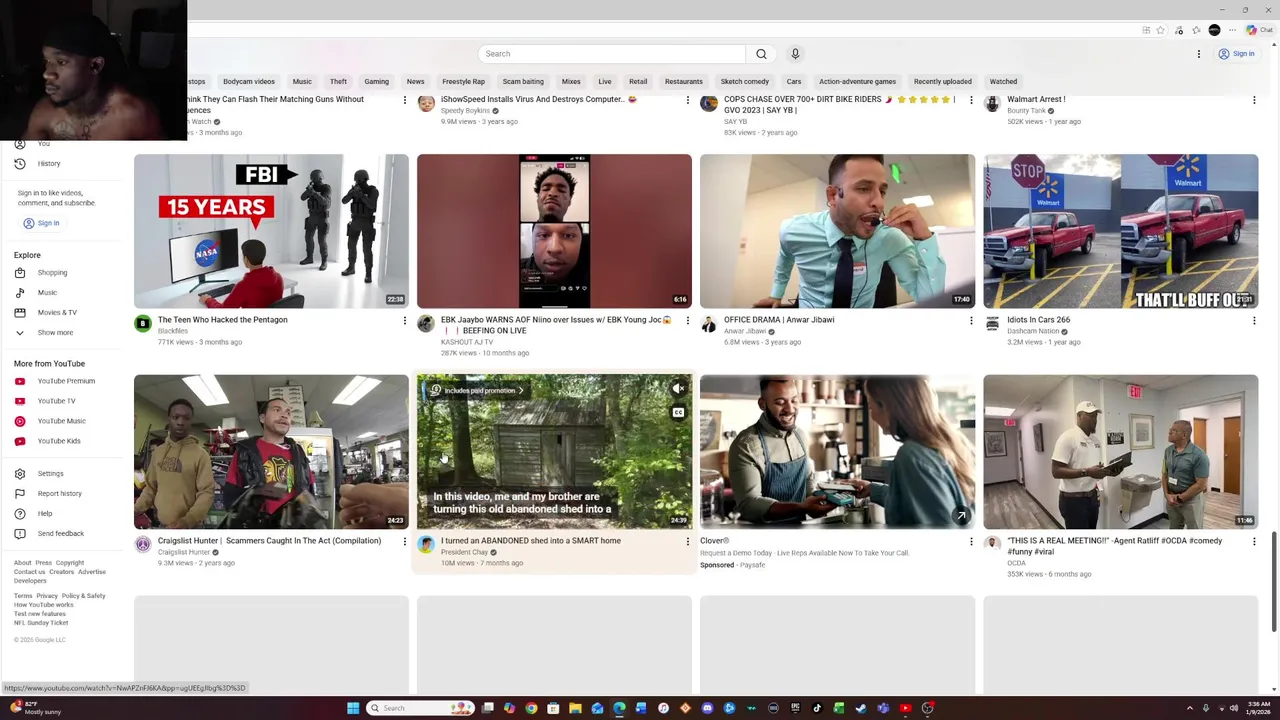
Task: Play the OFFICE DRAMA Anwar Jibawi thumbnail
Action: pyautogui.click(x=837, y=231)
